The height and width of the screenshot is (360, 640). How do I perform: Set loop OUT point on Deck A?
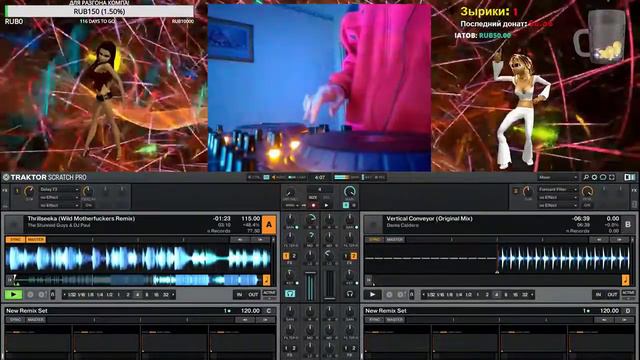253,294
